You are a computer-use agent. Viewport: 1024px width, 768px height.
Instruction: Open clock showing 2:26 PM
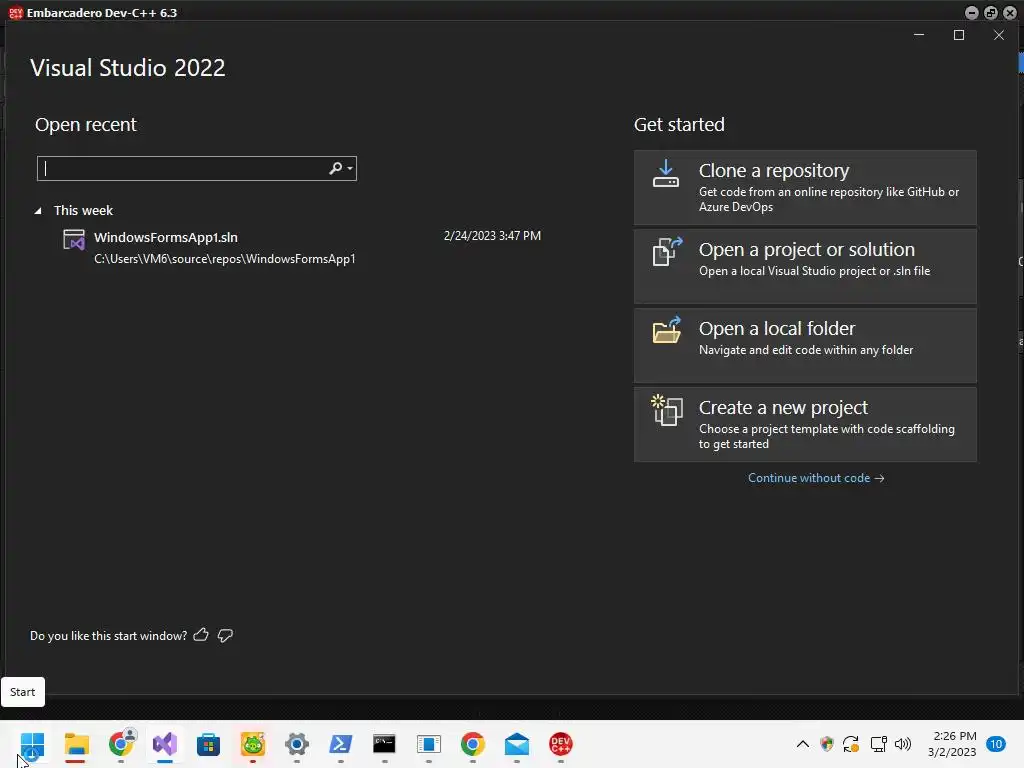click(x=953, y=744)
